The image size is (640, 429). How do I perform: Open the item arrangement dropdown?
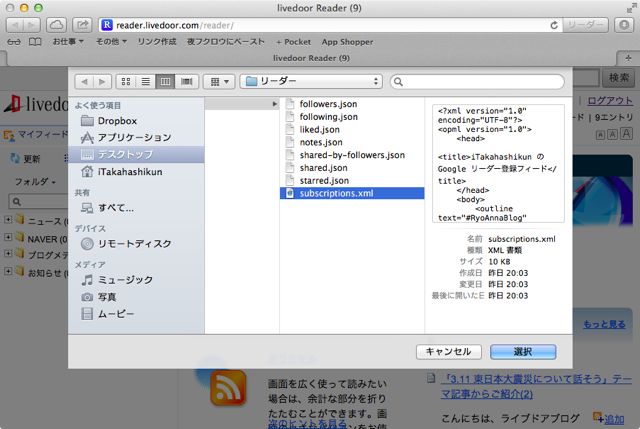(x=219, y=82)
